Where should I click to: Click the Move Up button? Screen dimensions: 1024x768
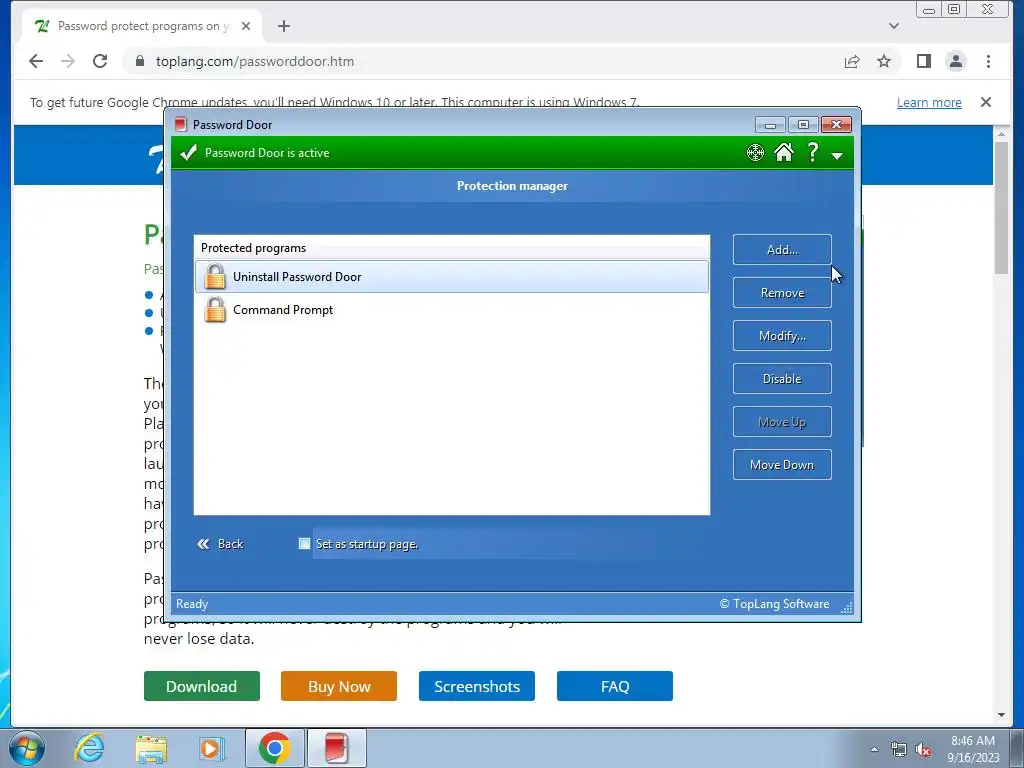(x=782, y=422)
